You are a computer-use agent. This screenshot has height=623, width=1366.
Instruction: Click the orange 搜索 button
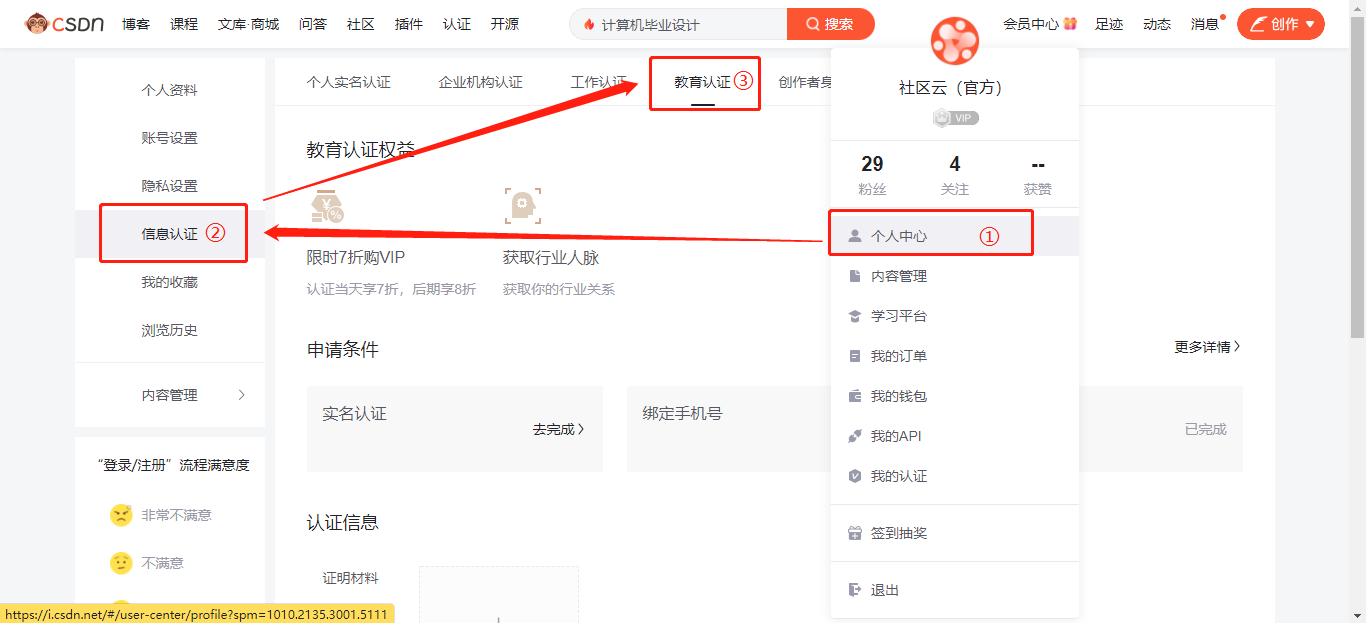(x=831, y=24)
